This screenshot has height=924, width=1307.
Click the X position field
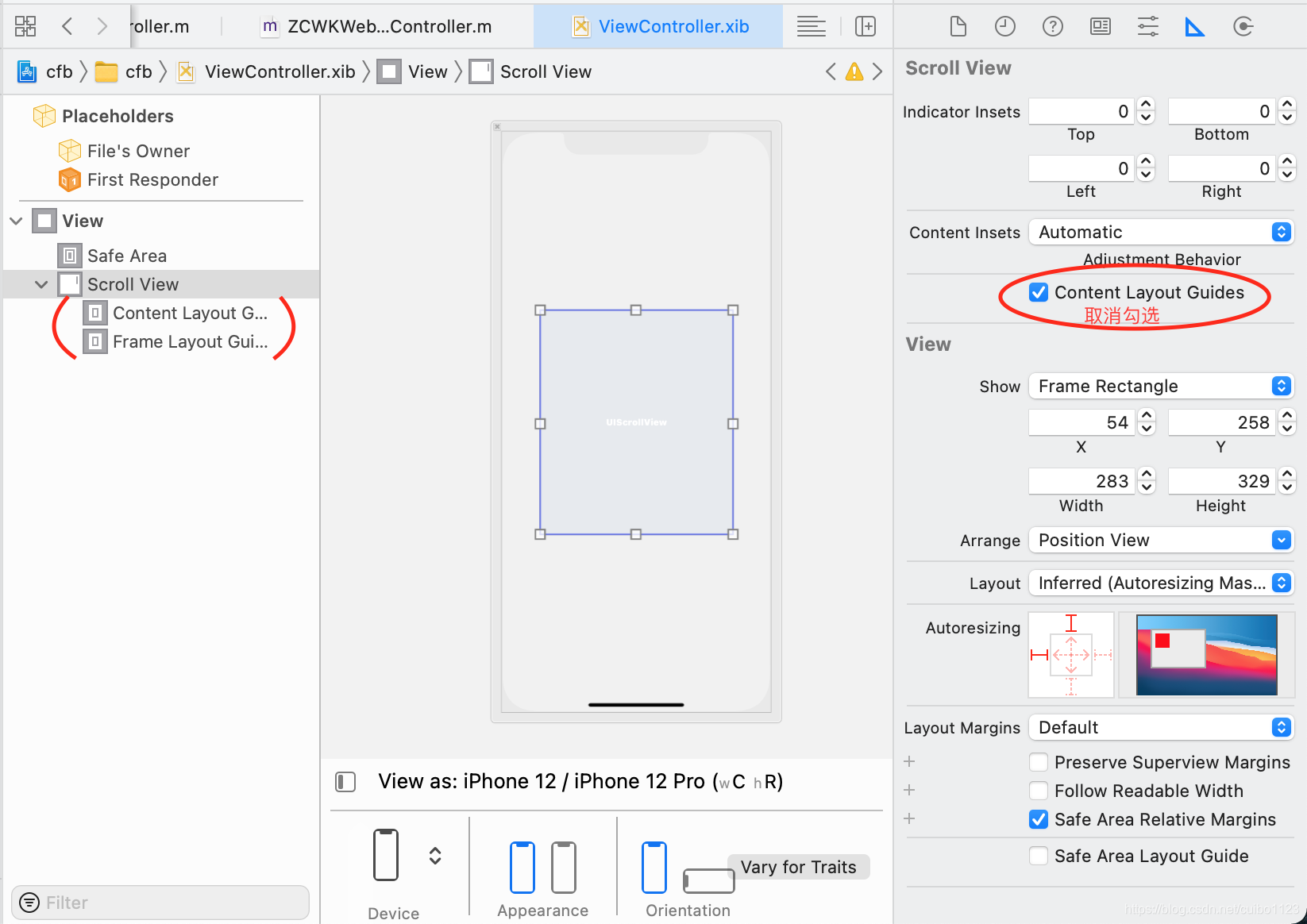pyautogui.click(x=1081, y=422)
